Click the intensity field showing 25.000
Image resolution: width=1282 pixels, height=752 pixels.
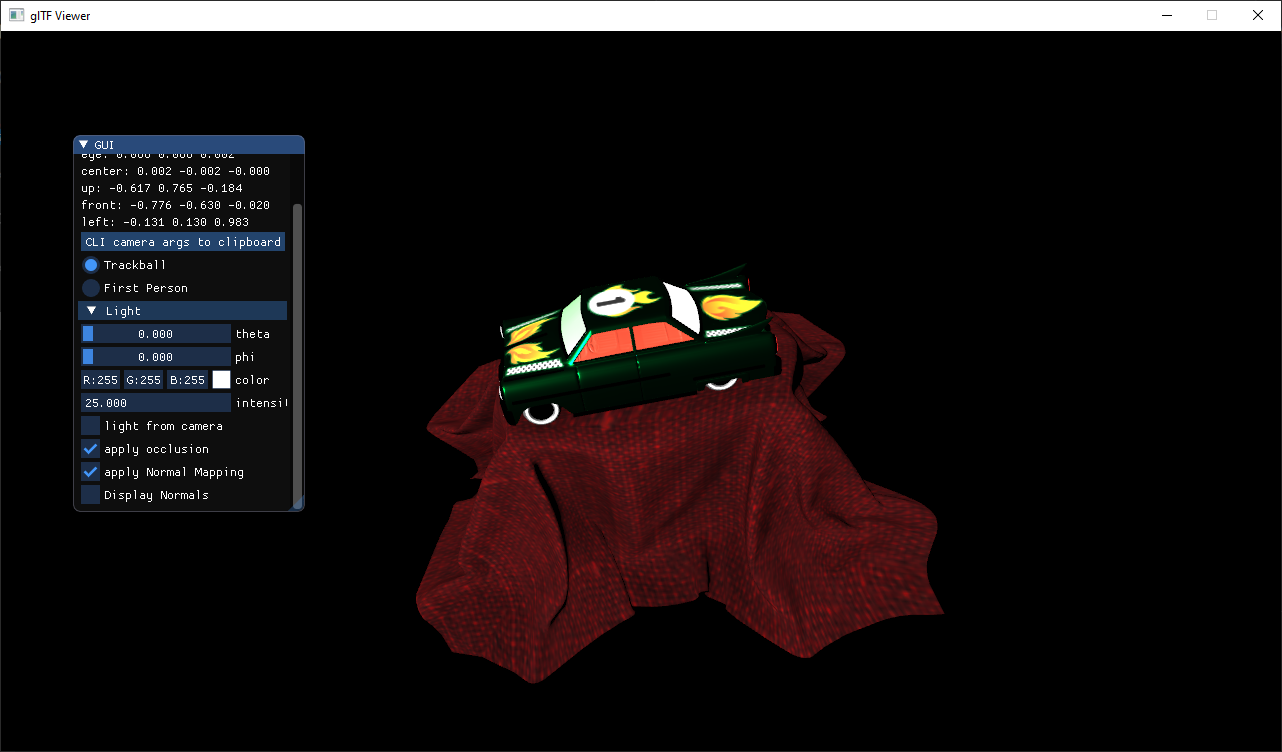pos(156,403)
